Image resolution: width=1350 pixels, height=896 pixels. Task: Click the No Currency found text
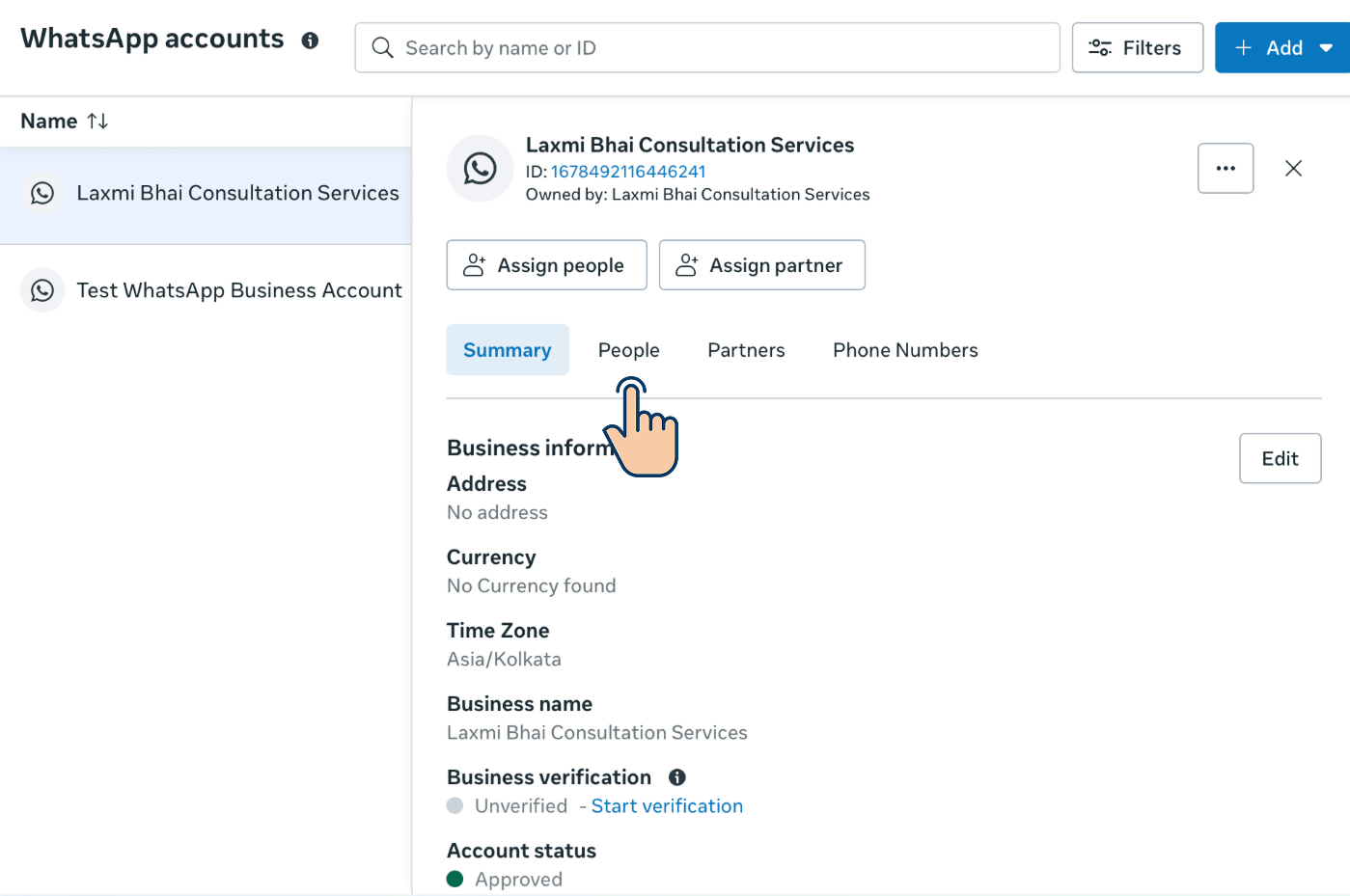531,586
